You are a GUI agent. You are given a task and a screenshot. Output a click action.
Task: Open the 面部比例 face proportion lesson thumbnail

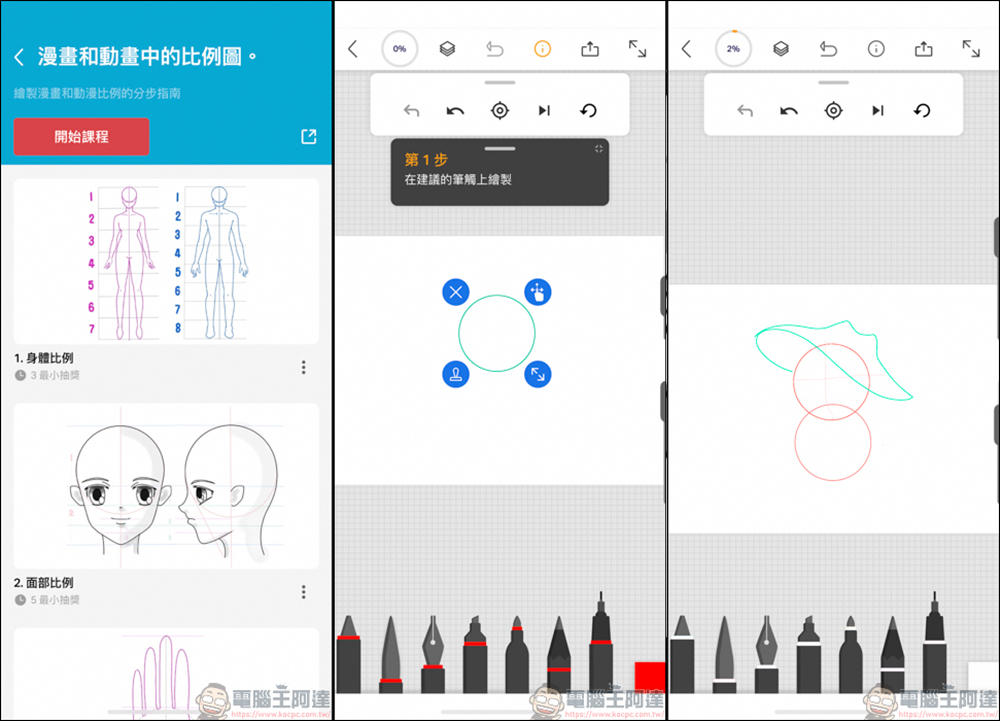(166, 486)
